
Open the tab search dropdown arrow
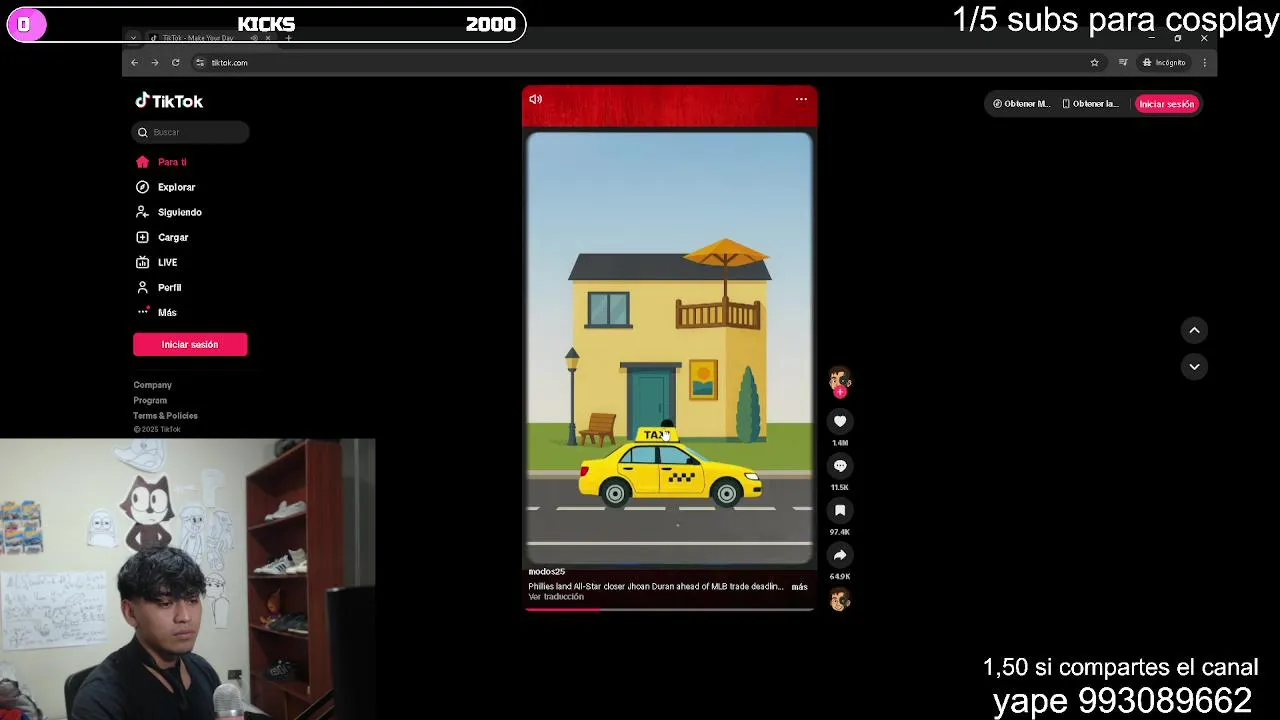click(134, 38)
